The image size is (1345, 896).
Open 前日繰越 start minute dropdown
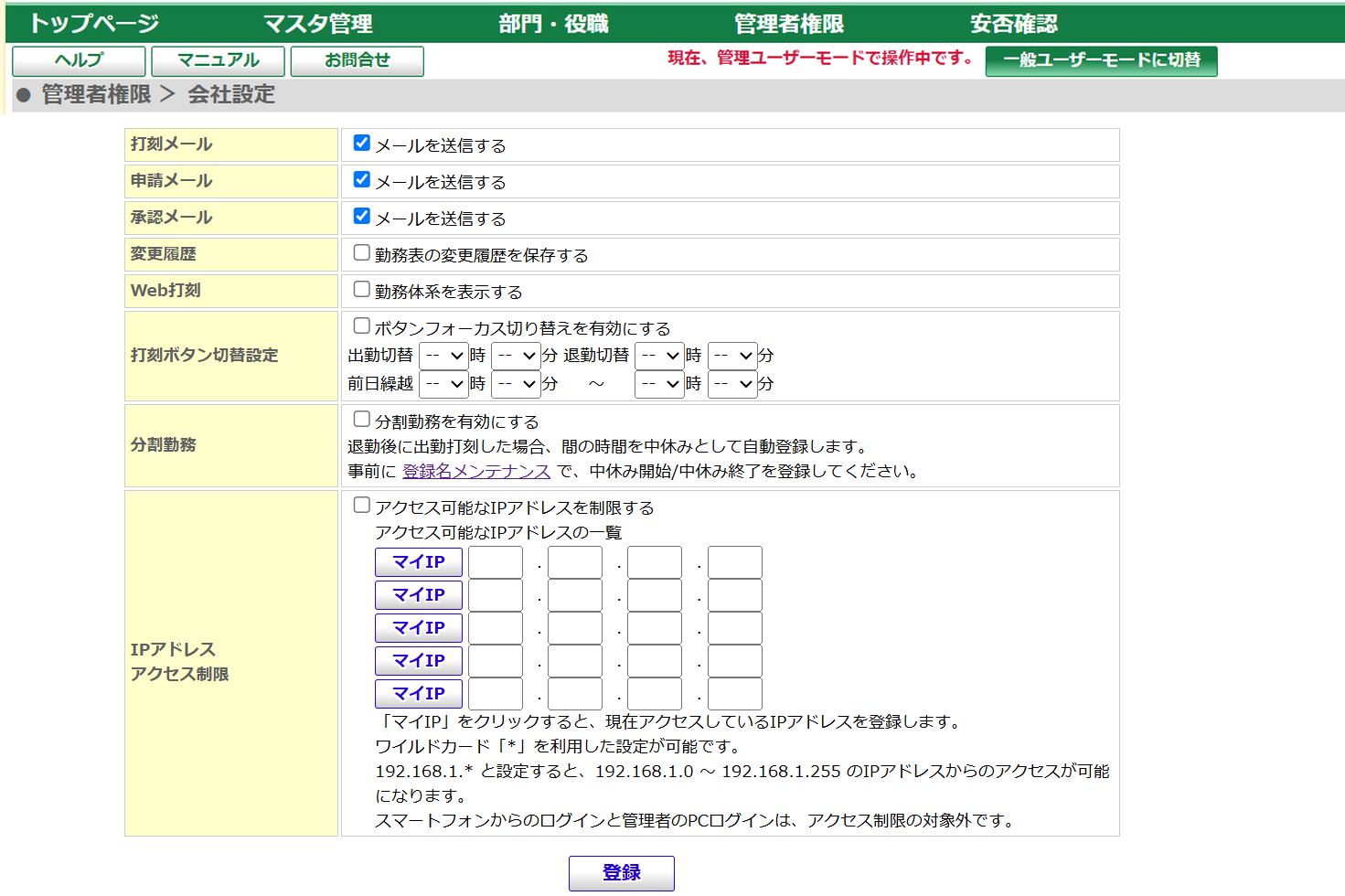click(516, 384)
